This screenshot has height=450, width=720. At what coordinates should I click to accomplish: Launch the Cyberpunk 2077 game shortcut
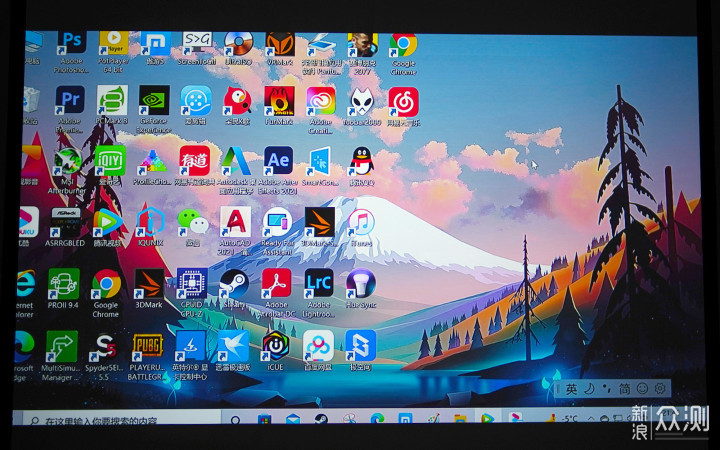[x=363, y=45]
